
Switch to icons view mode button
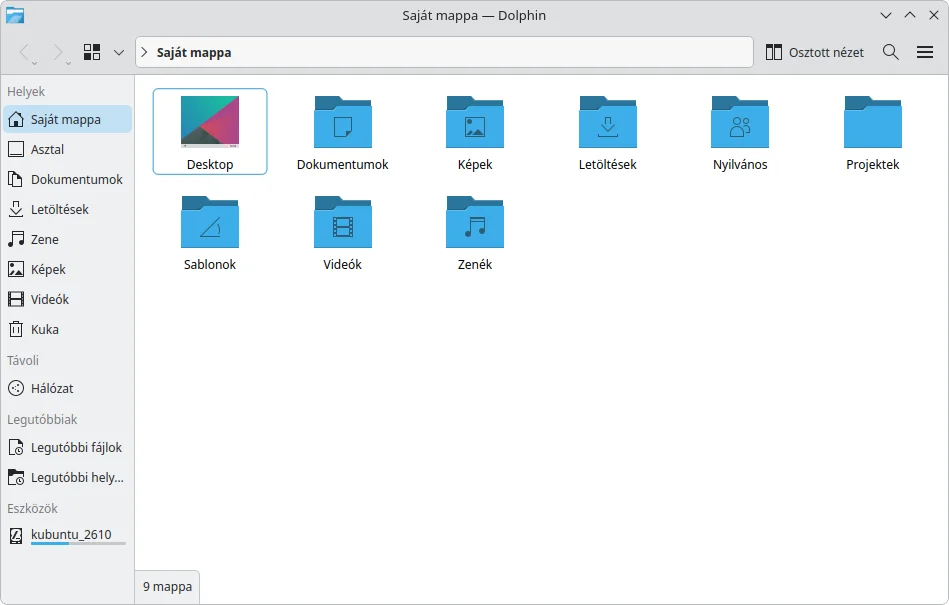[92, 52]
